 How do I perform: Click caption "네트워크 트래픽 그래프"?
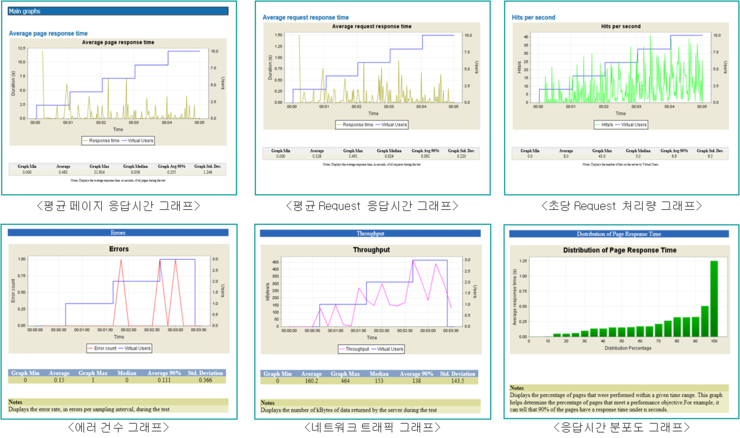(x=372, y=427)
